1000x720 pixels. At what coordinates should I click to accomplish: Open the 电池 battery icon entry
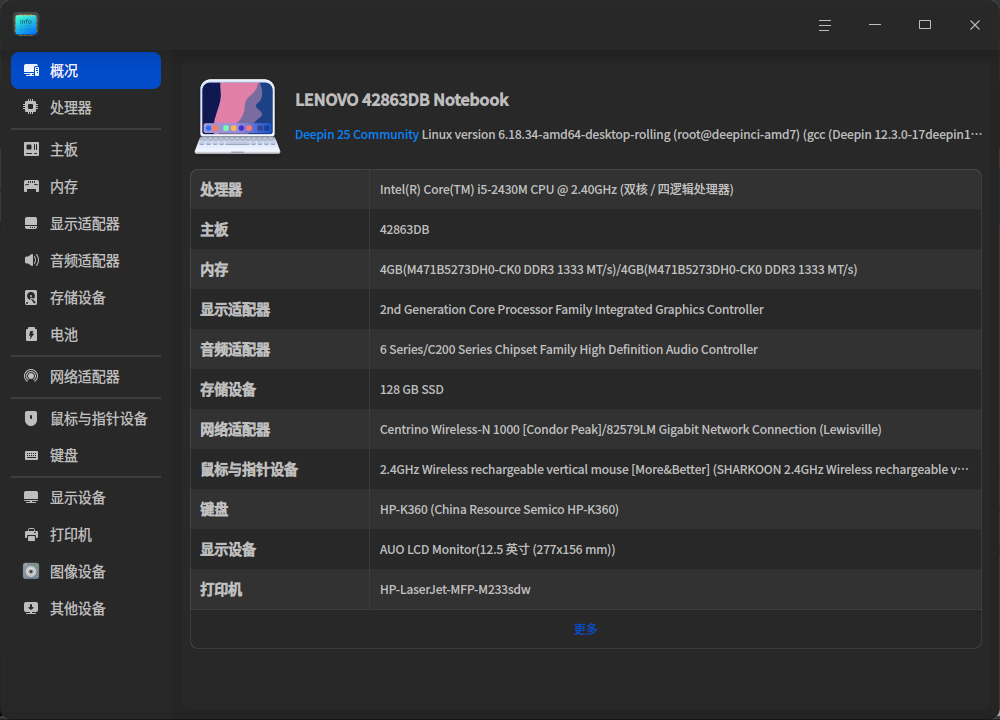(x=31, y=334)
